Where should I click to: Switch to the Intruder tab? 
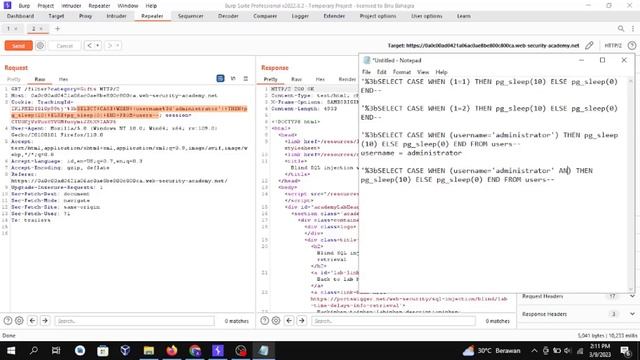click(x=116, y=16)
